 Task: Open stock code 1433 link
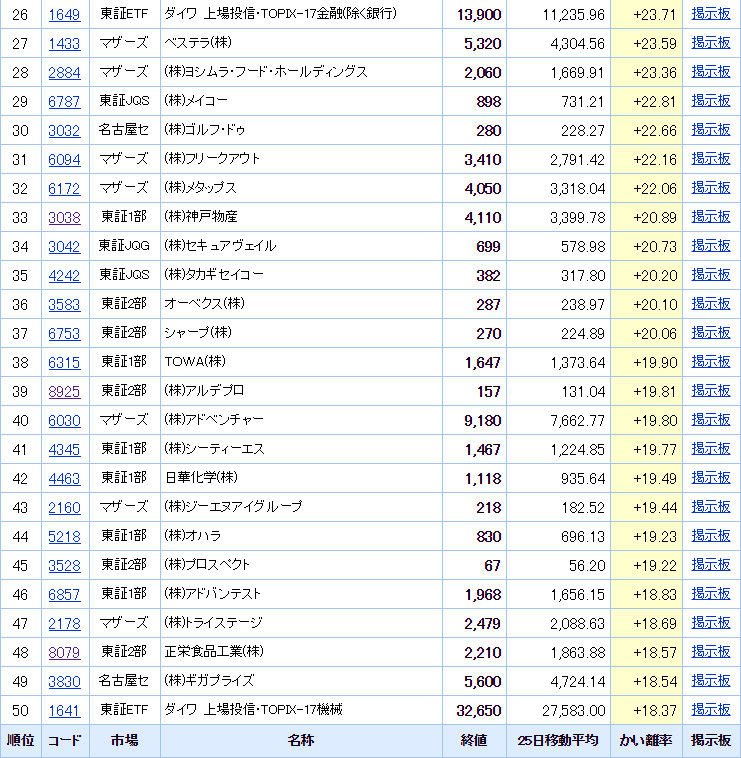(x=64, y=44)
